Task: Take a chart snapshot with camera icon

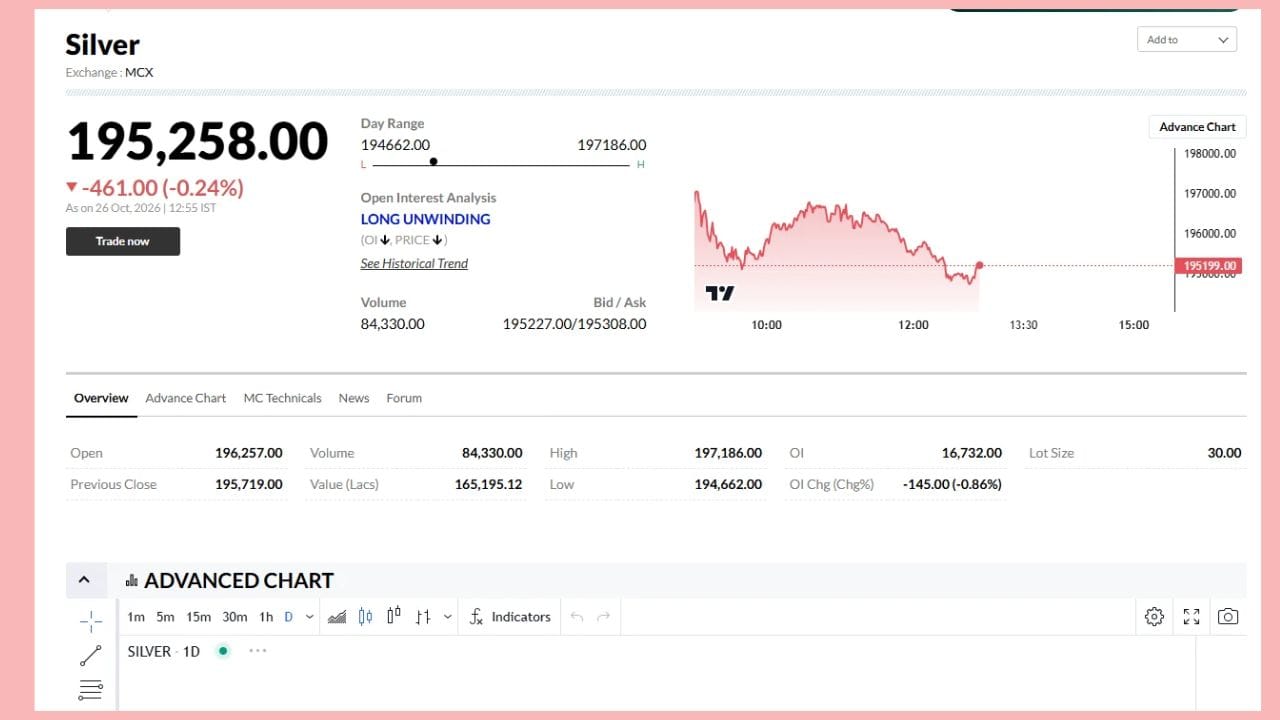Action: [x=1228, y=617]
